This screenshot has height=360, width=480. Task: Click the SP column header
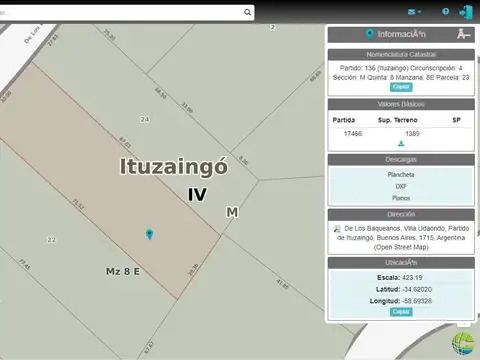coord(456,120)
